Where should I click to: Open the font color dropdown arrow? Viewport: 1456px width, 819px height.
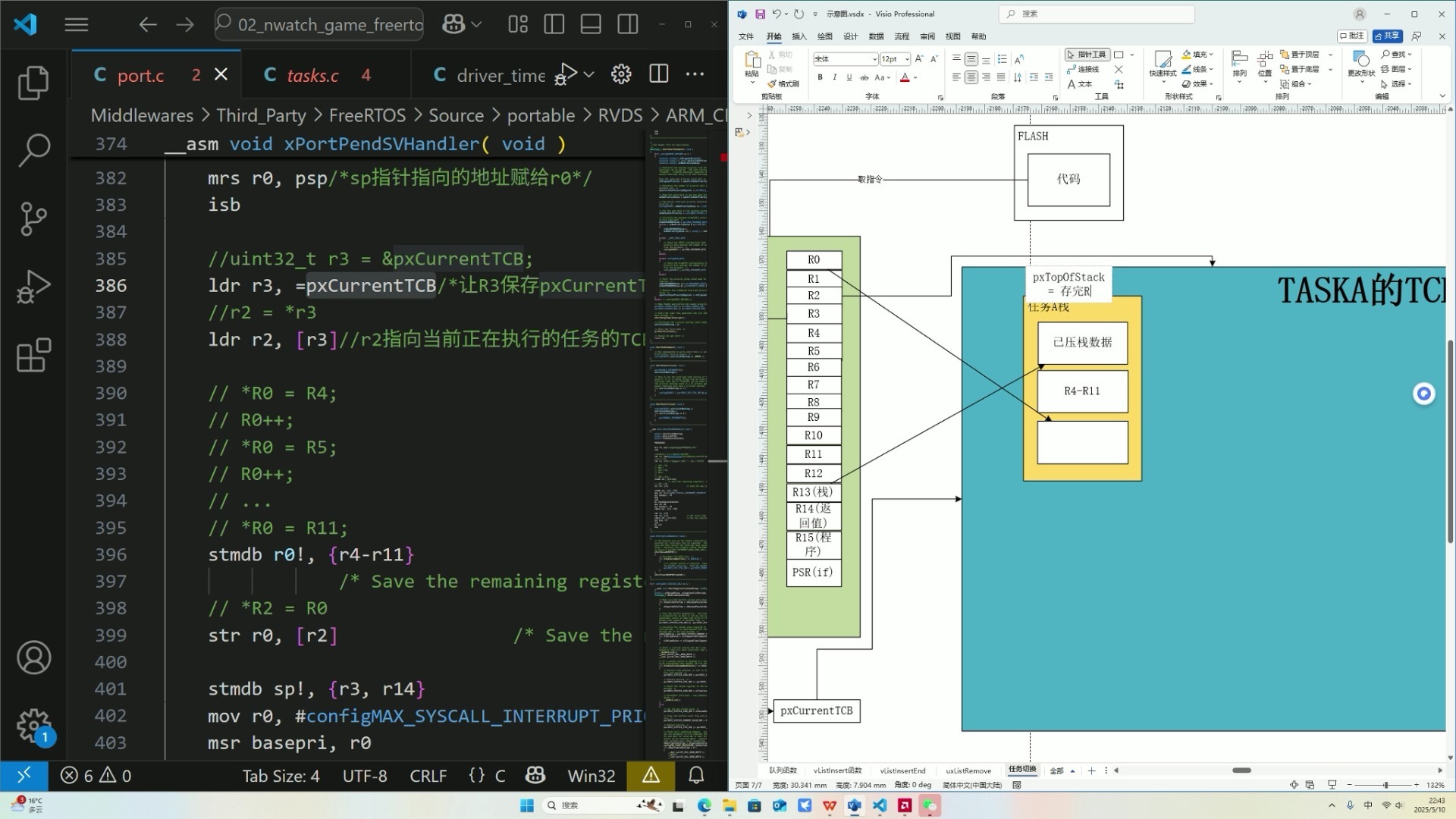tap(915, 77)
